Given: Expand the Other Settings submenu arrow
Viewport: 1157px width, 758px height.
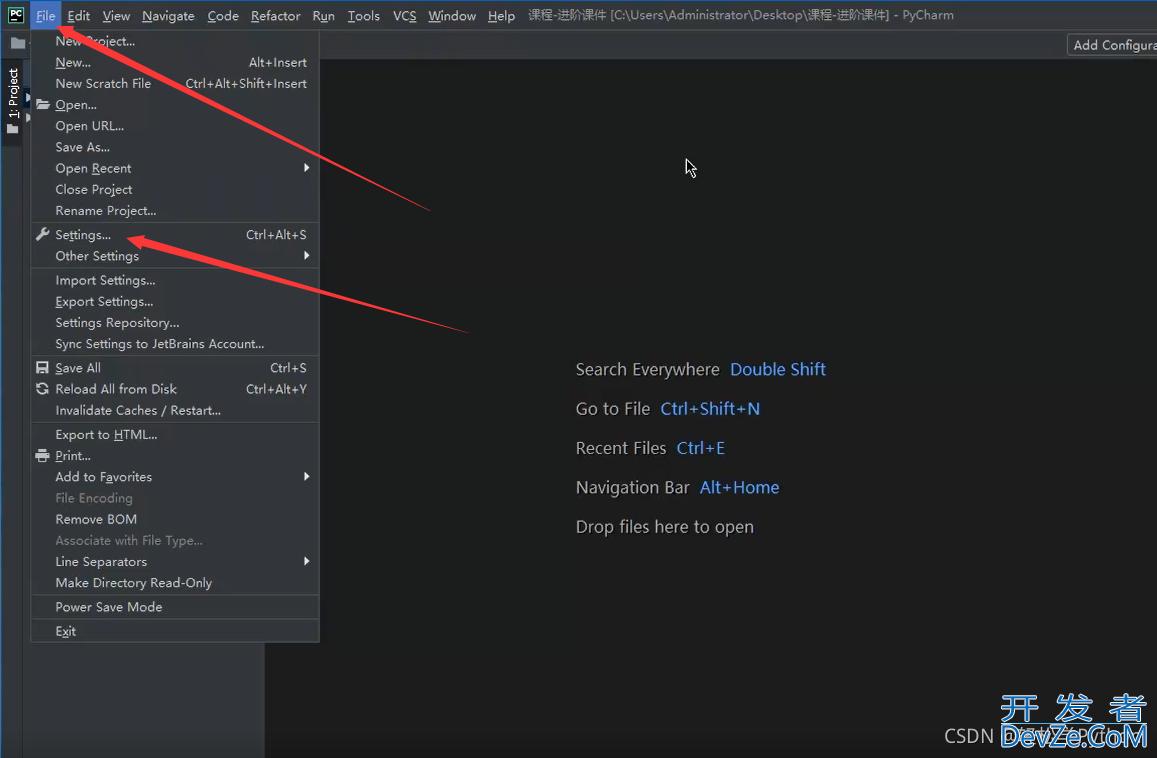Looking at the screenshot, I should [306, 255].
